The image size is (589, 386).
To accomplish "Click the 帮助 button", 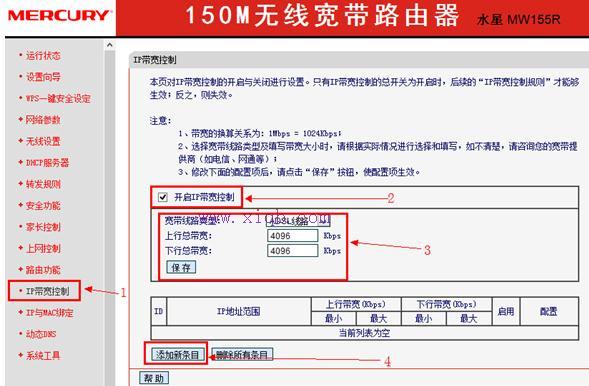I will 154,378.
